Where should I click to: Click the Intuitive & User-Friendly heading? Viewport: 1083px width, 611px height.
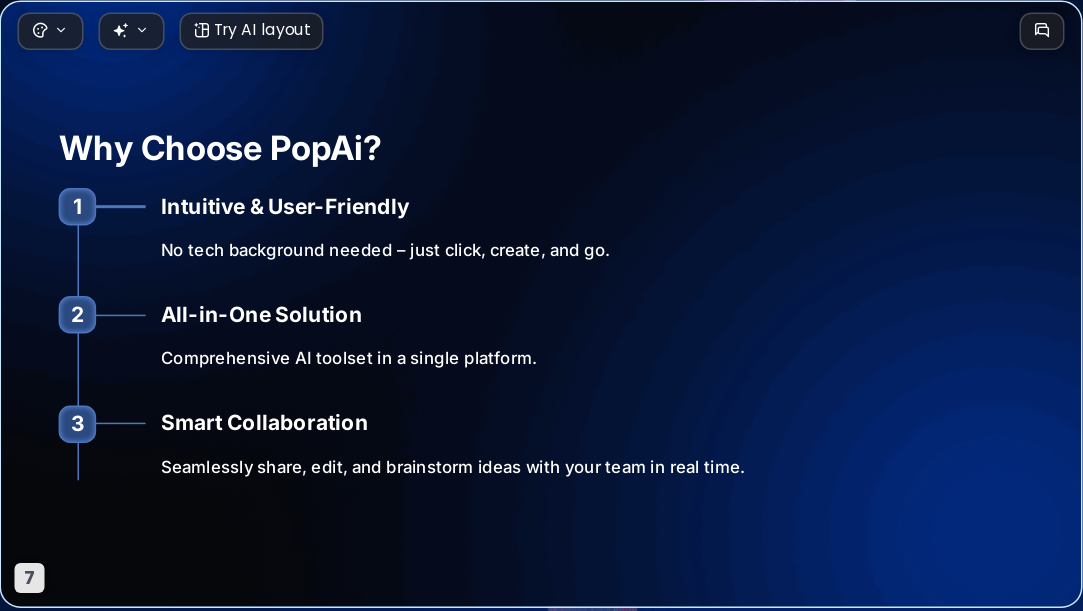[x=285, y=207]
